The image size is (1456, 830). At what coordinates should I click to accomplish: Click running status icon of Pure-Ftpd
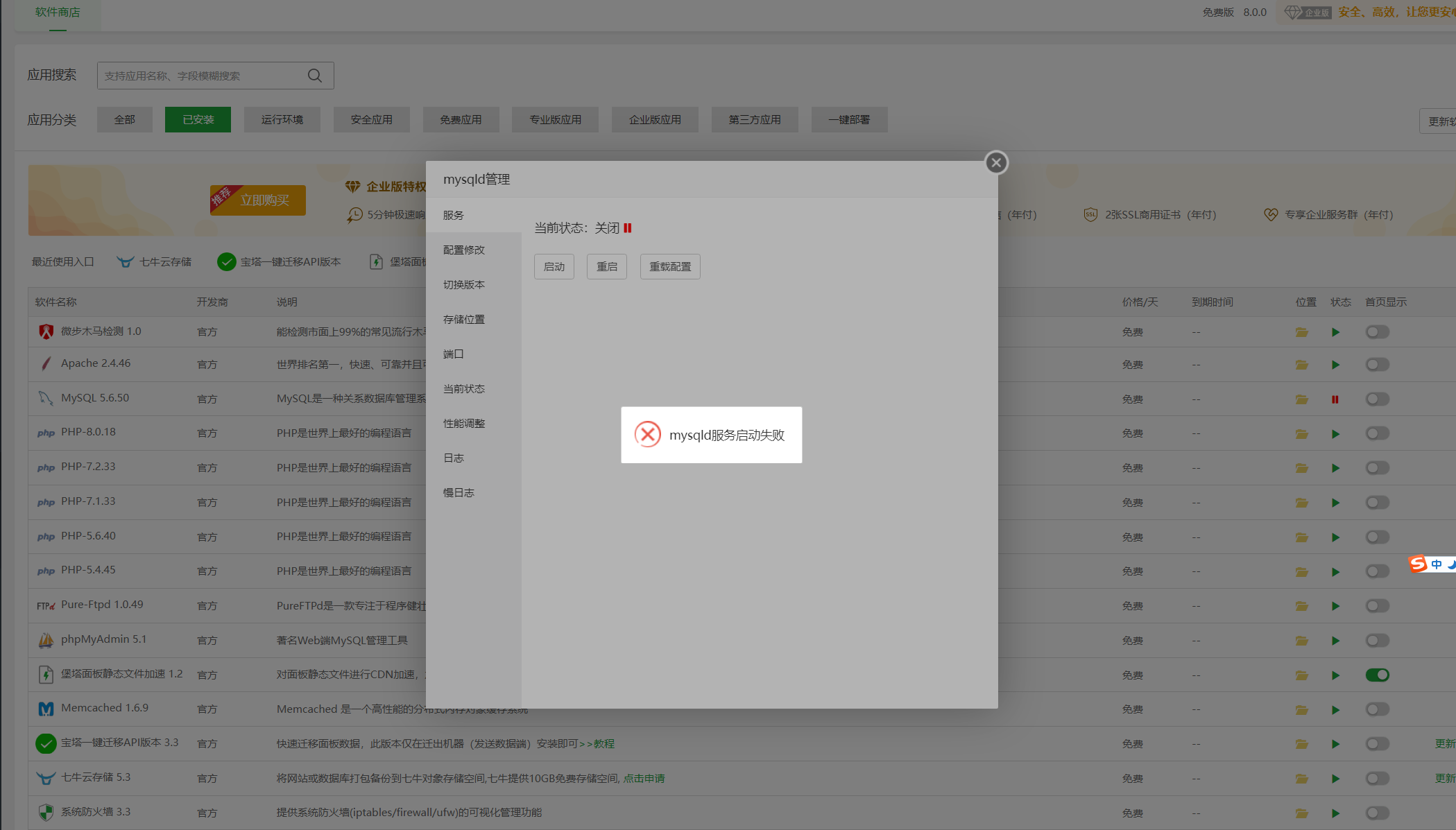pos(1335,606)
